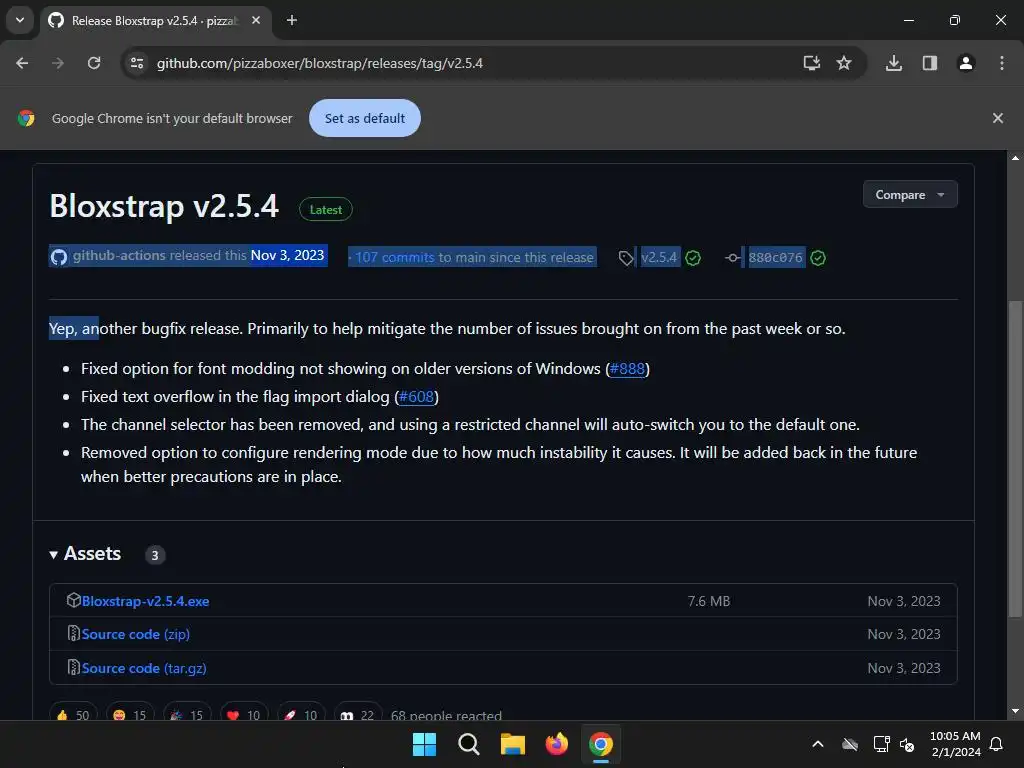Click the Latest release badge
This screenshot has width=1024, height=768.
326,210
